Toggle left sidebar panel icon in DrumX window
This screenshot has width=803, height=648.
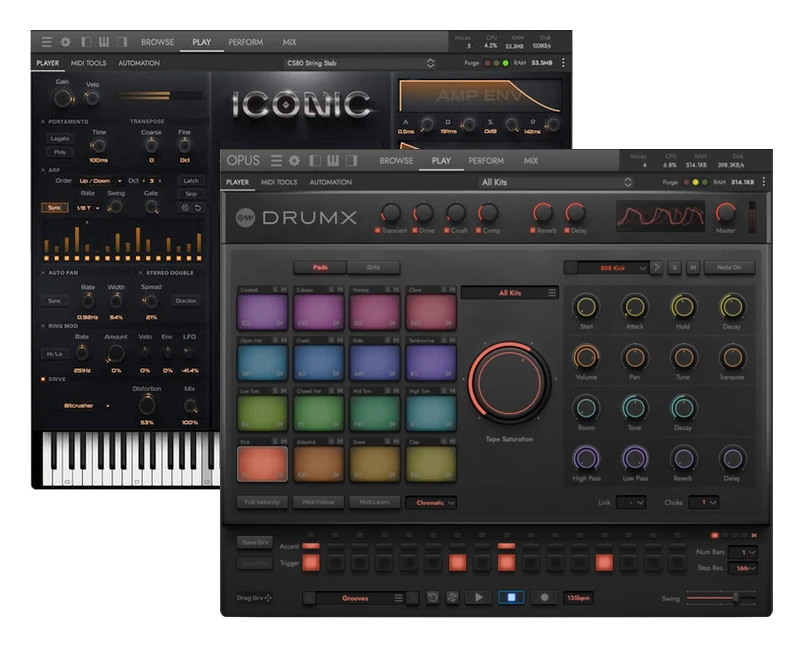pos(315,161)
